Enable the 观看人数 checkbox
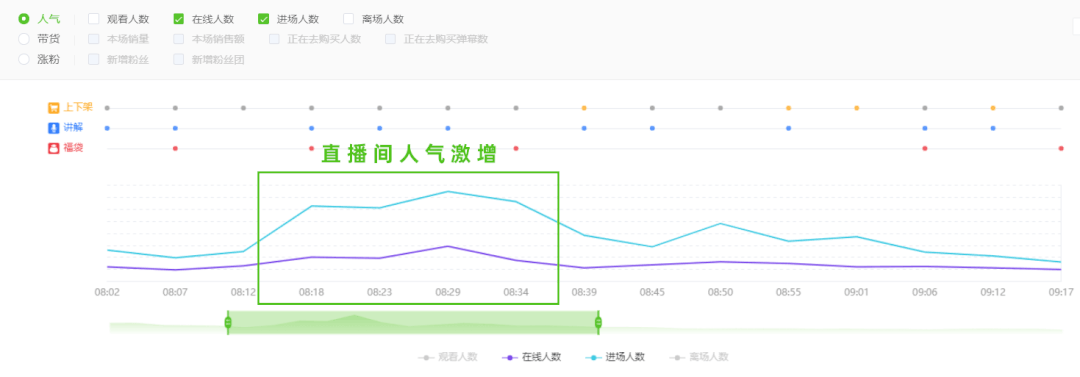The width and height of the screenshot is (1080, 377). [x=94, y=19]
